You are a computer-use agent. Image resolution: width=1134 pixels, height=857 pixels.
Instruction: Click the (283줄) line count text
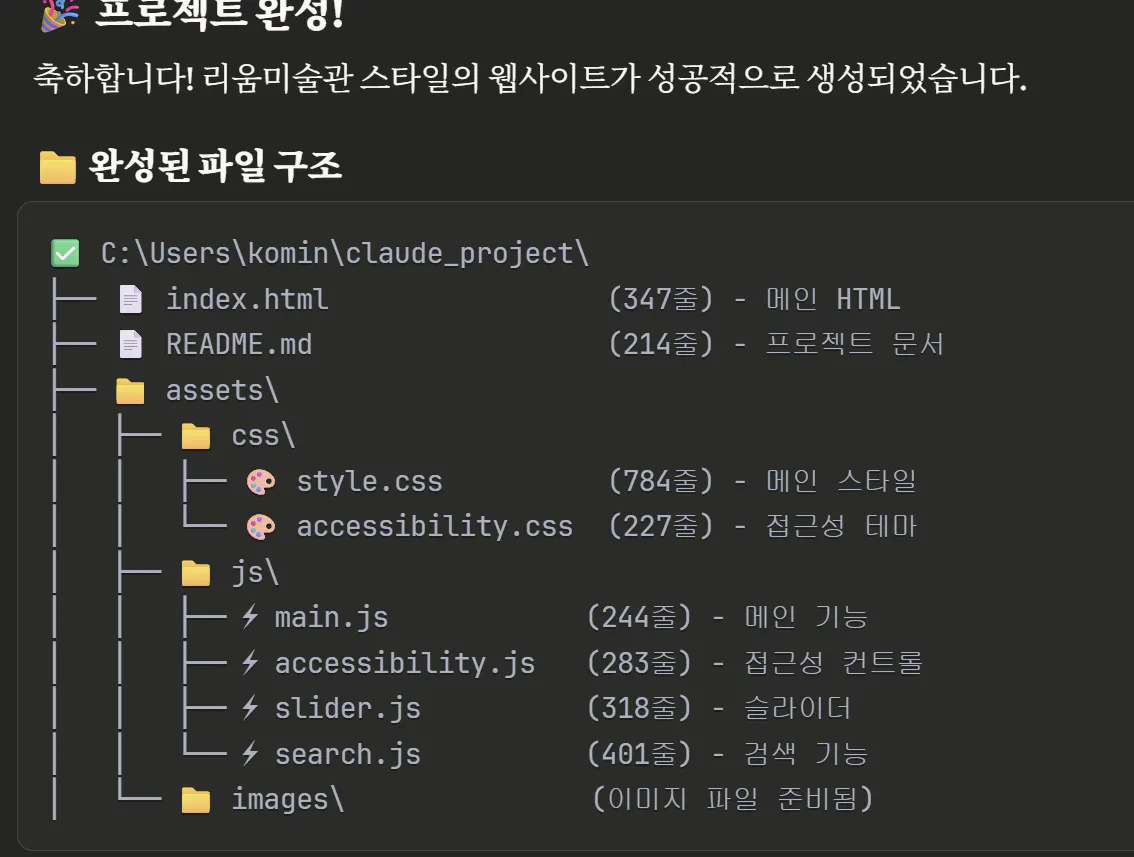click(639, 663)
